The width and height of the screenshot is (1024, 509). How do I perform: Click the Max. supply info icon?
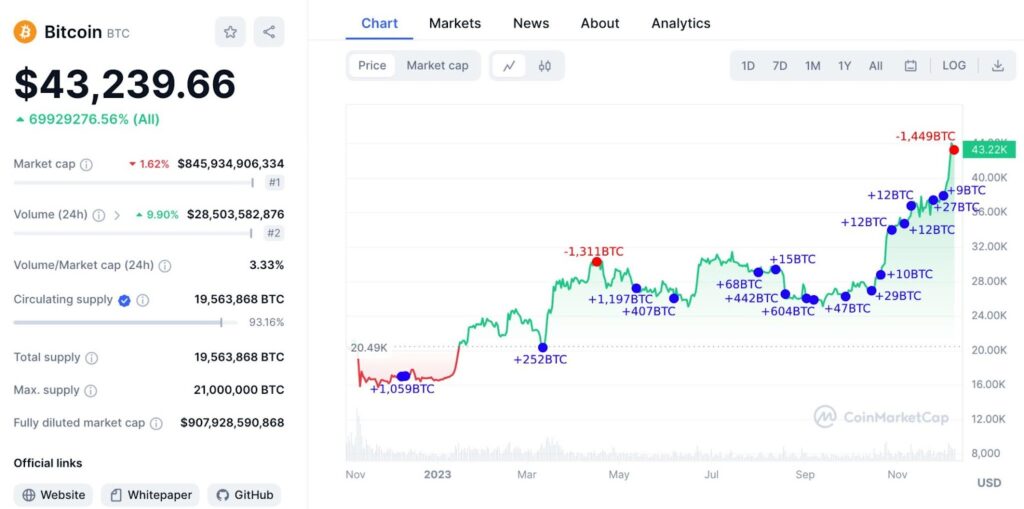pos(90,390)
